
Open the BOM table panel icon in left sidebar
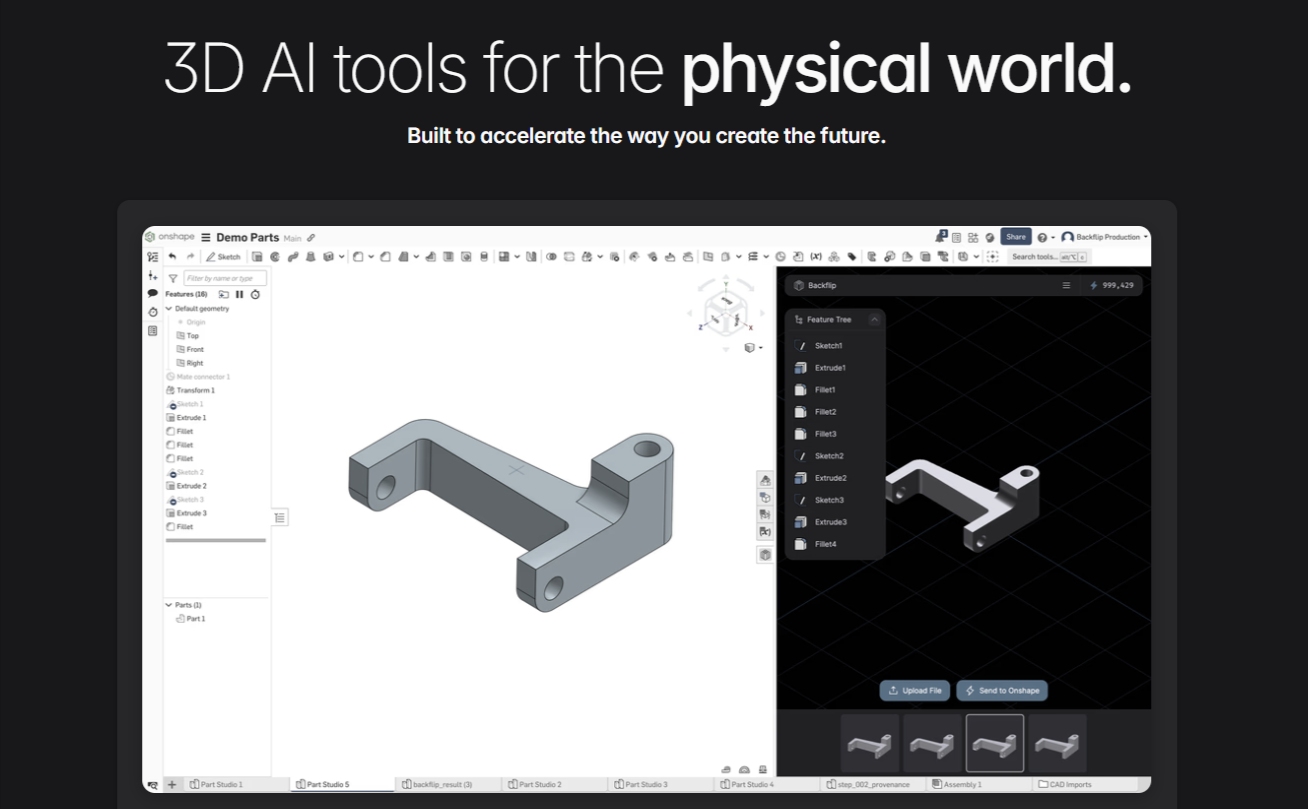[x=153, y=330]
